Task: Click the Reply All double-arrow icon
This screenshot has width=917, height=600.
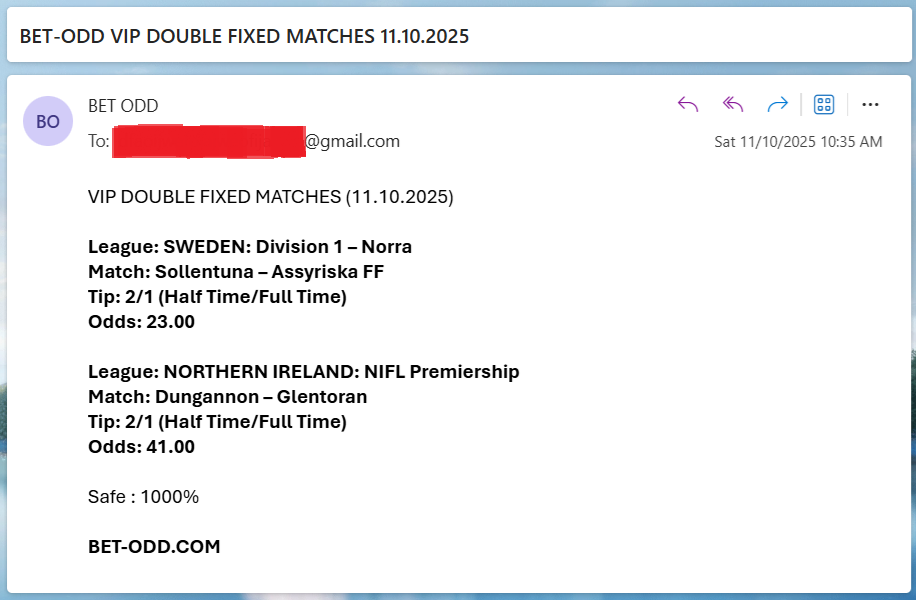Action: (733, 105)
